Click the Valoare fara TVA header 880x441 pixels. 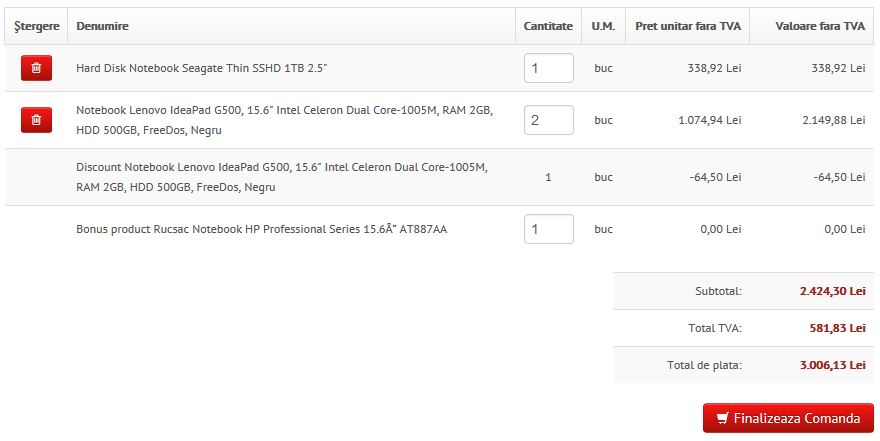point(820,26)
